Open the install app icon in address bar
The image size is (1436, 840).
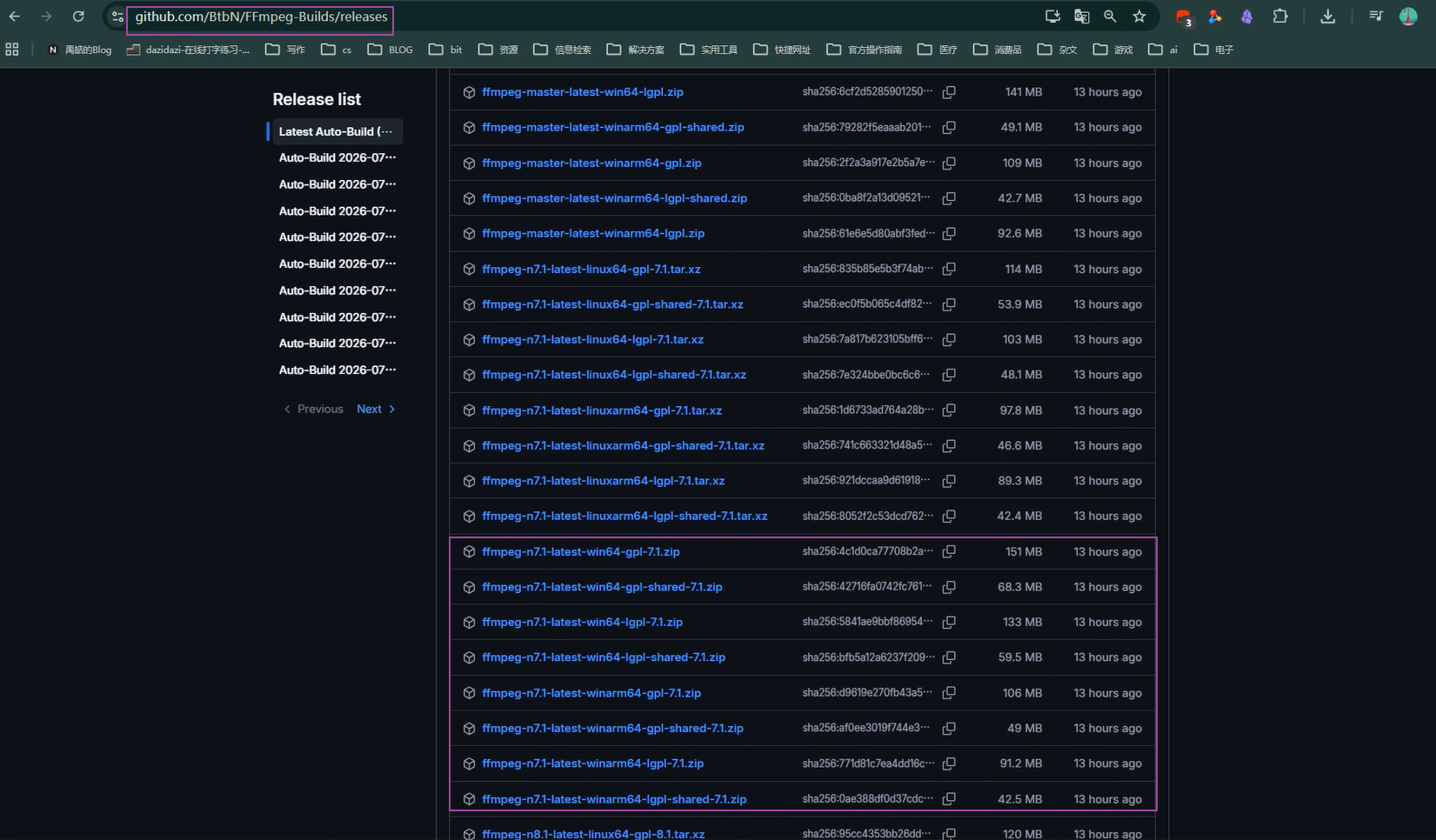tap(1052, 17)
